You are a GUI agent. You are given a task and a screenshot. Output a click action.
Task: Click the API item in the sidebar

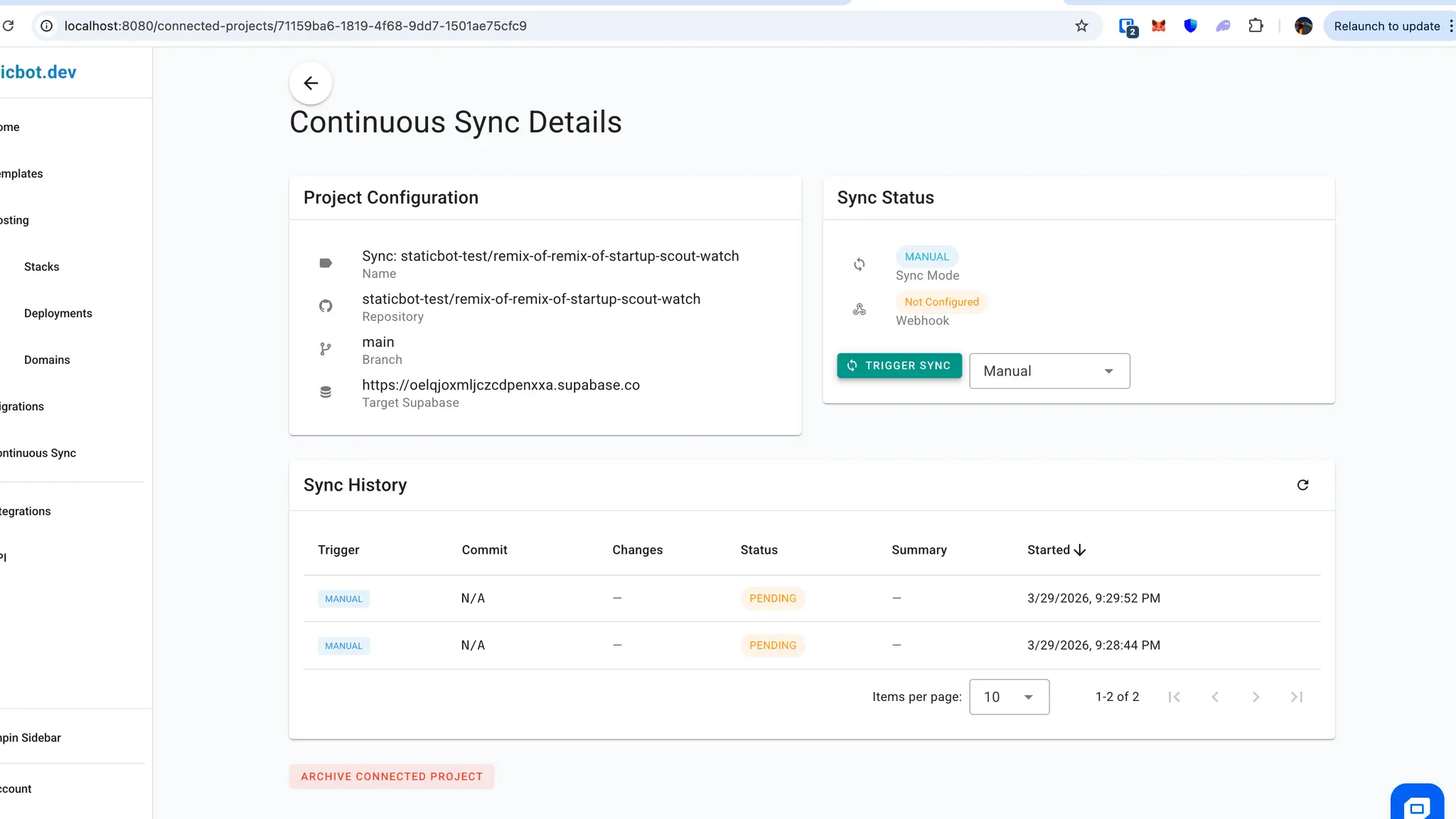tap(4, 558)
